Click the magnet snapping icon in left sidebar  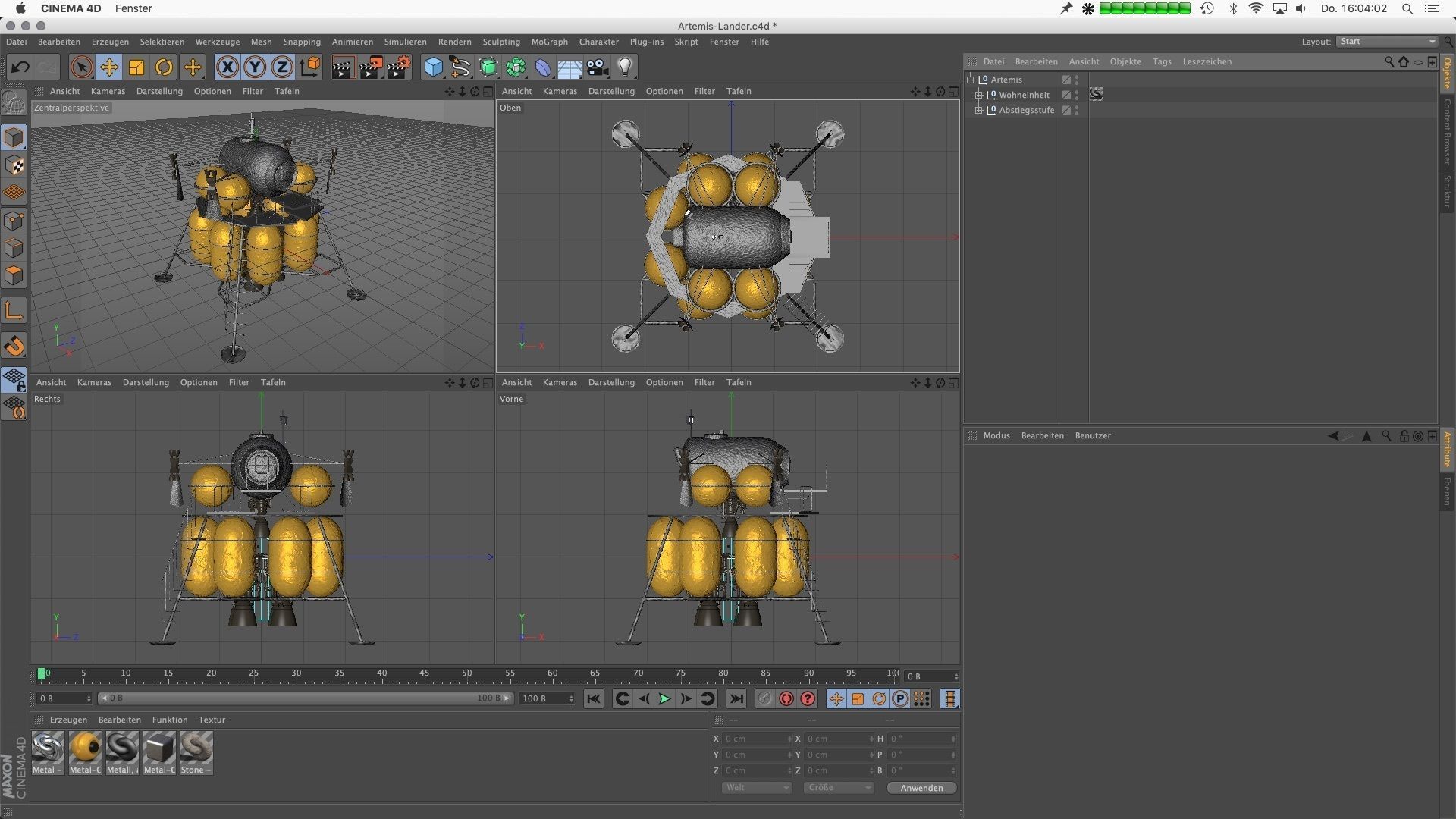pyautogui.click(x=14, y=346)
